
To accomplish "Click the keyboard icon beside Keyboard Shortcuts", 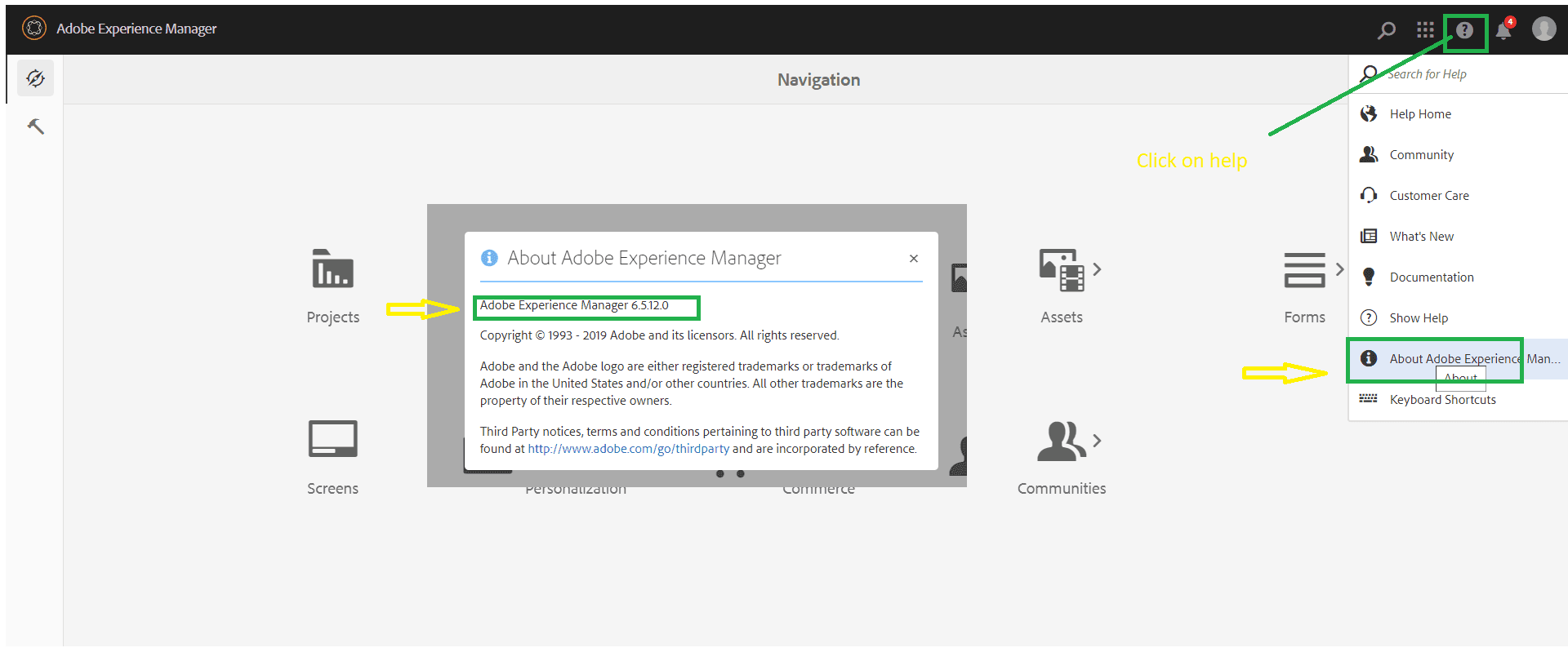I will pyautogui.click(x=1369, y=398).
